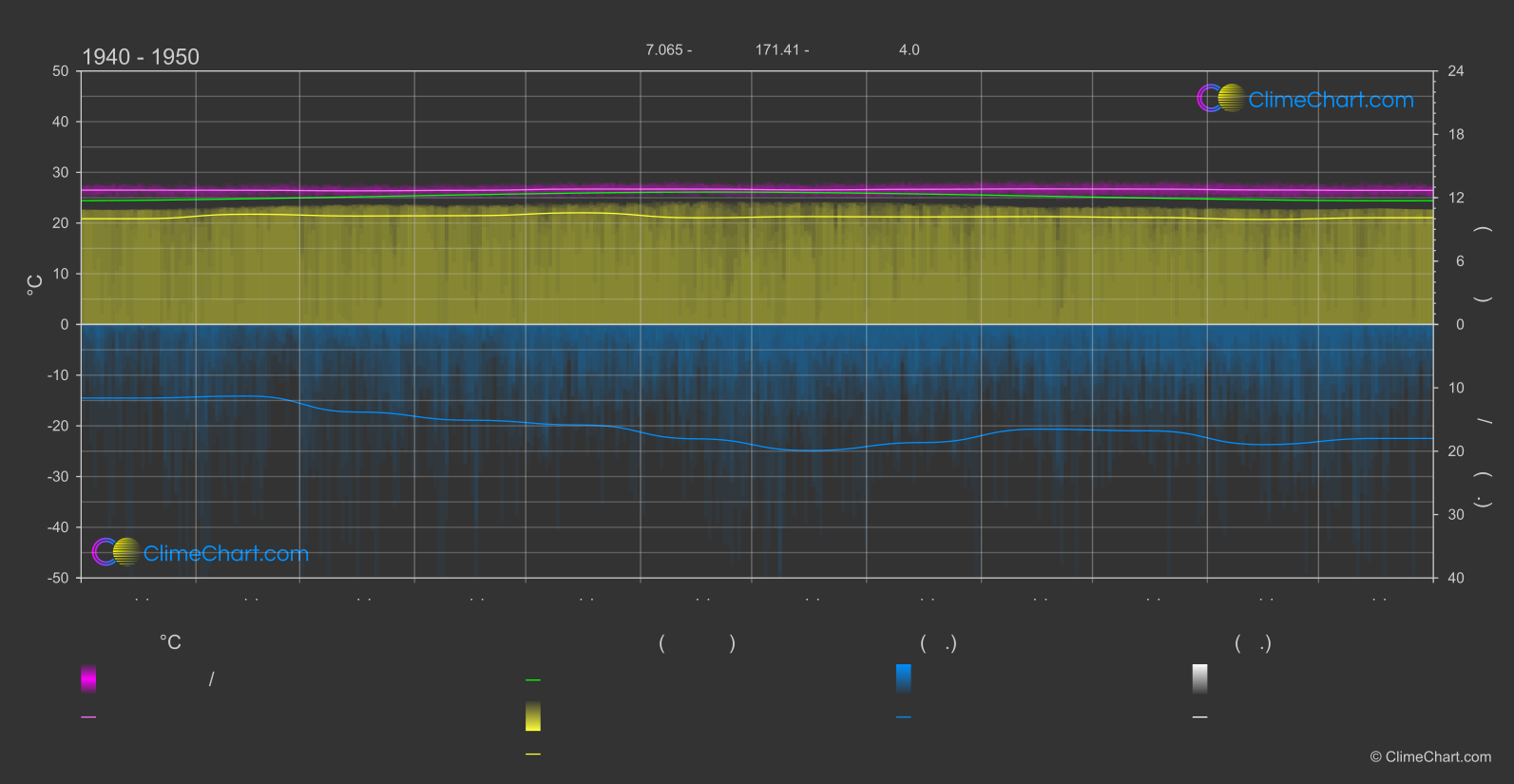Click the ClimeChart.com logo icon bottom left
The height and width of the screenshot is (784, 1514).
coord(116,552)
